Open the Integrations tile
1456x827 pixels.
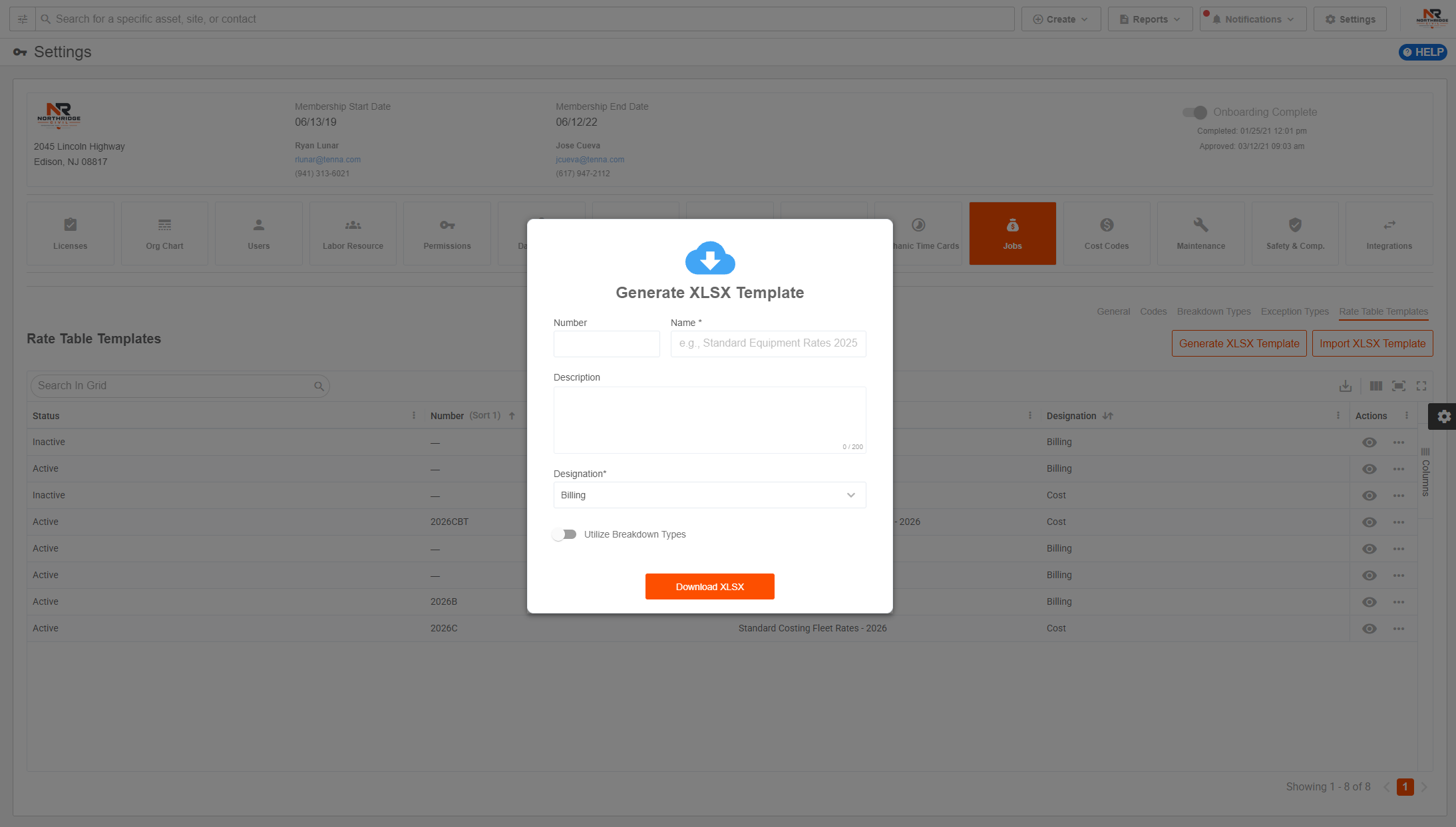point(1389,234)
